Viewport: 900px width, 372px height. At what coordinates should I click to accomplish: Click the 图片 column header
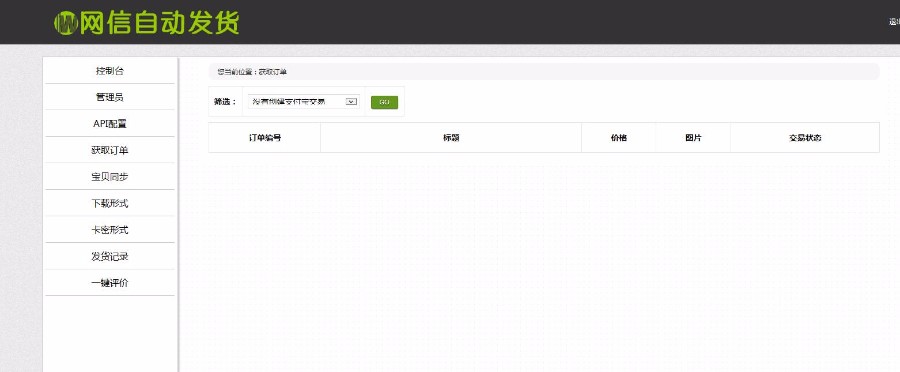pos(693,138)
